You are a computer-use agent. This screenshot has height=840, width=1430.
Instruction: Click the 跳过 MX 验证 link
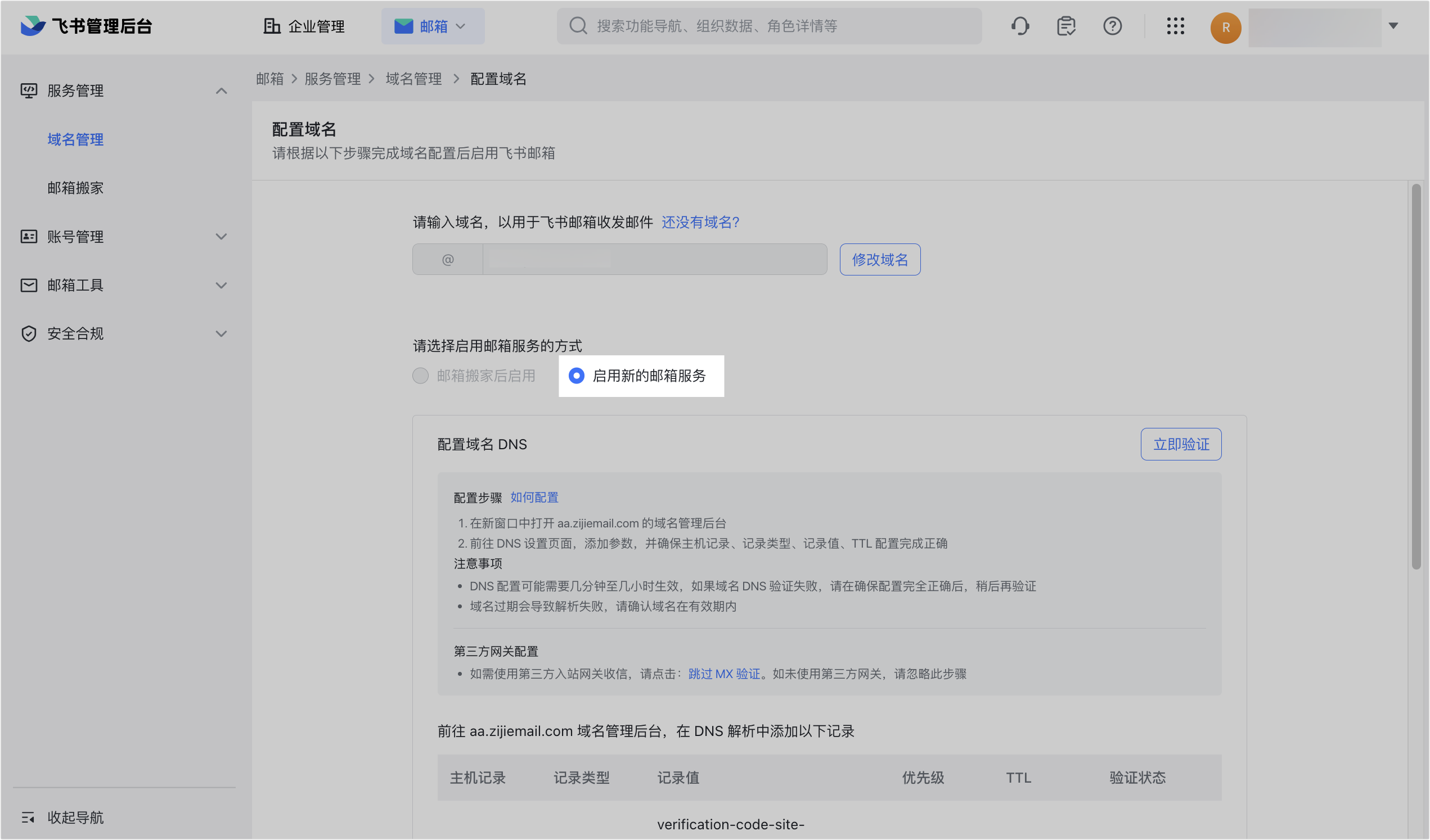point(723,674)
